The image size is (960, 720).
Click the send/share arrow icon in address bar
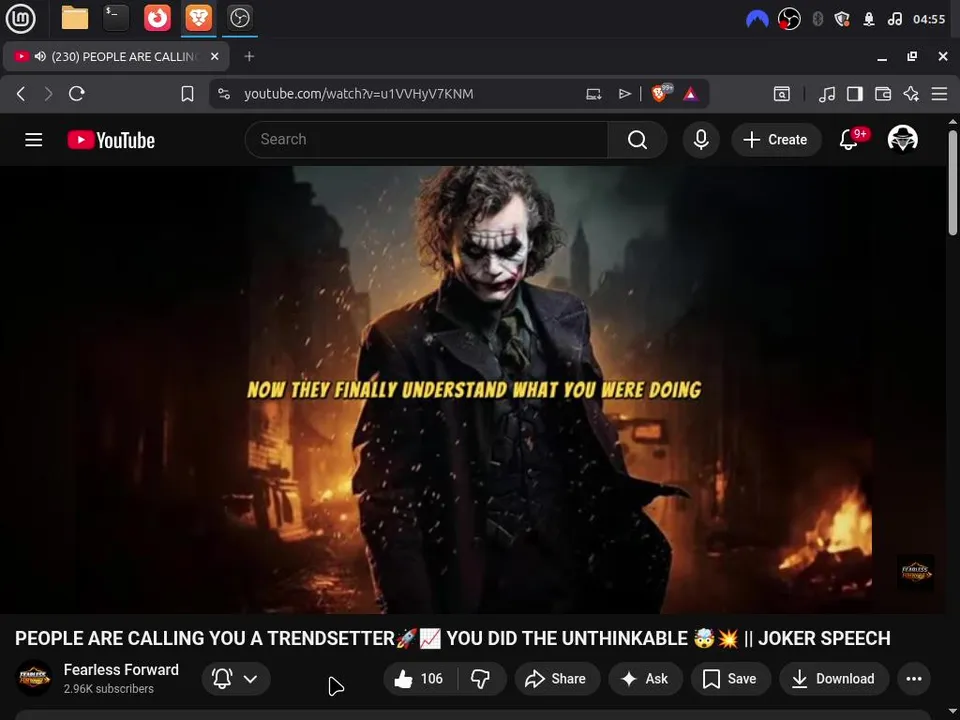624,94
